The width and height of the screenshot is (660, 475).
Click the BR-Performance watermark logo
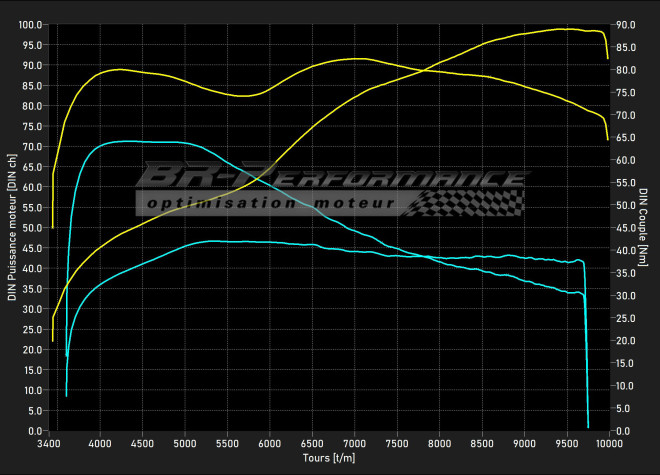[x=330, y=179]
